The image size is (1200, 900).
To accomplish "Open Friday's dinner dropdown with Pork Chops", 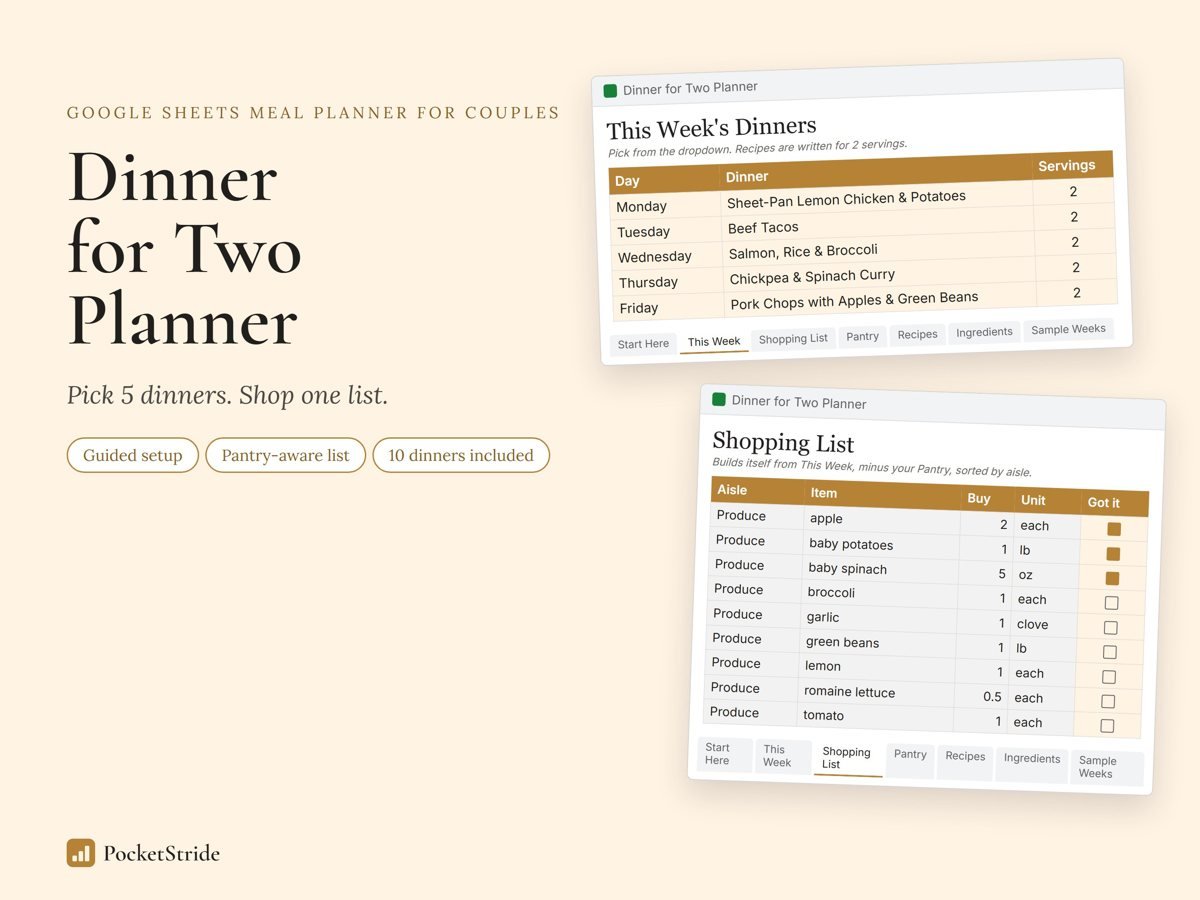I will coord(880,299).
